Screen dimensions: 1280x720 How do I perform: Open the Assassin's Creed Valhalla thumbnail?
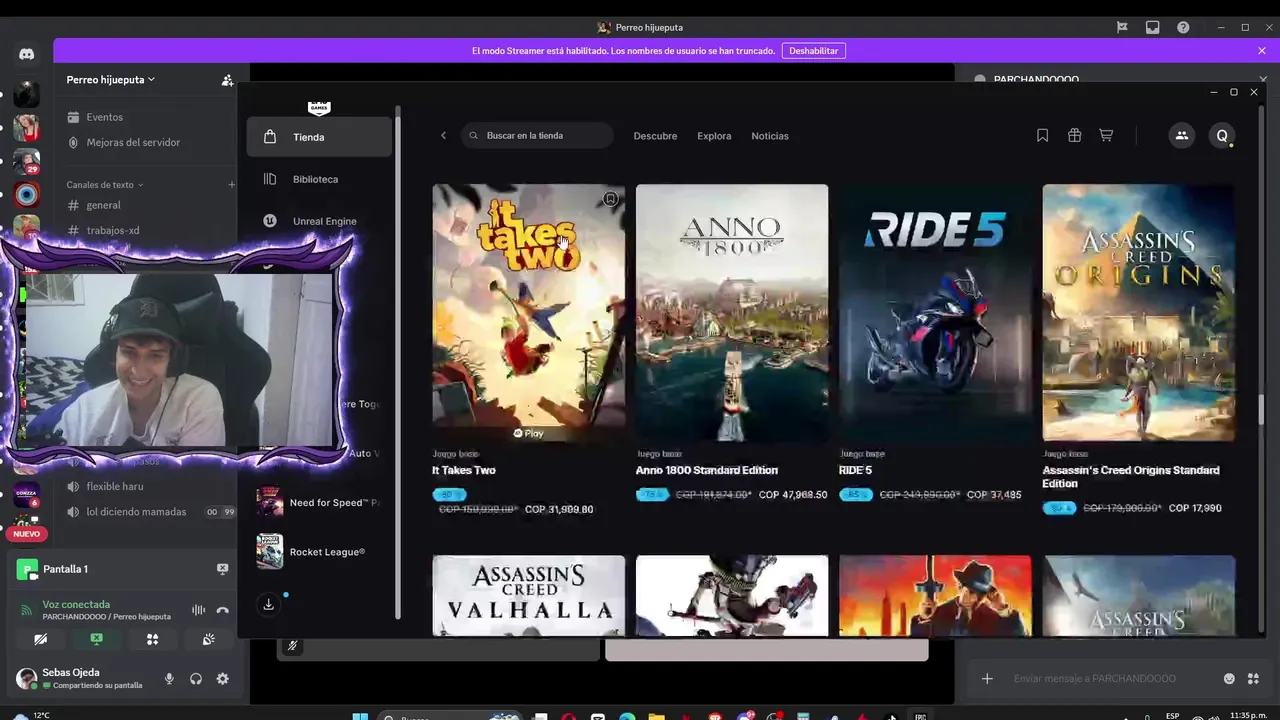(529, 595)
